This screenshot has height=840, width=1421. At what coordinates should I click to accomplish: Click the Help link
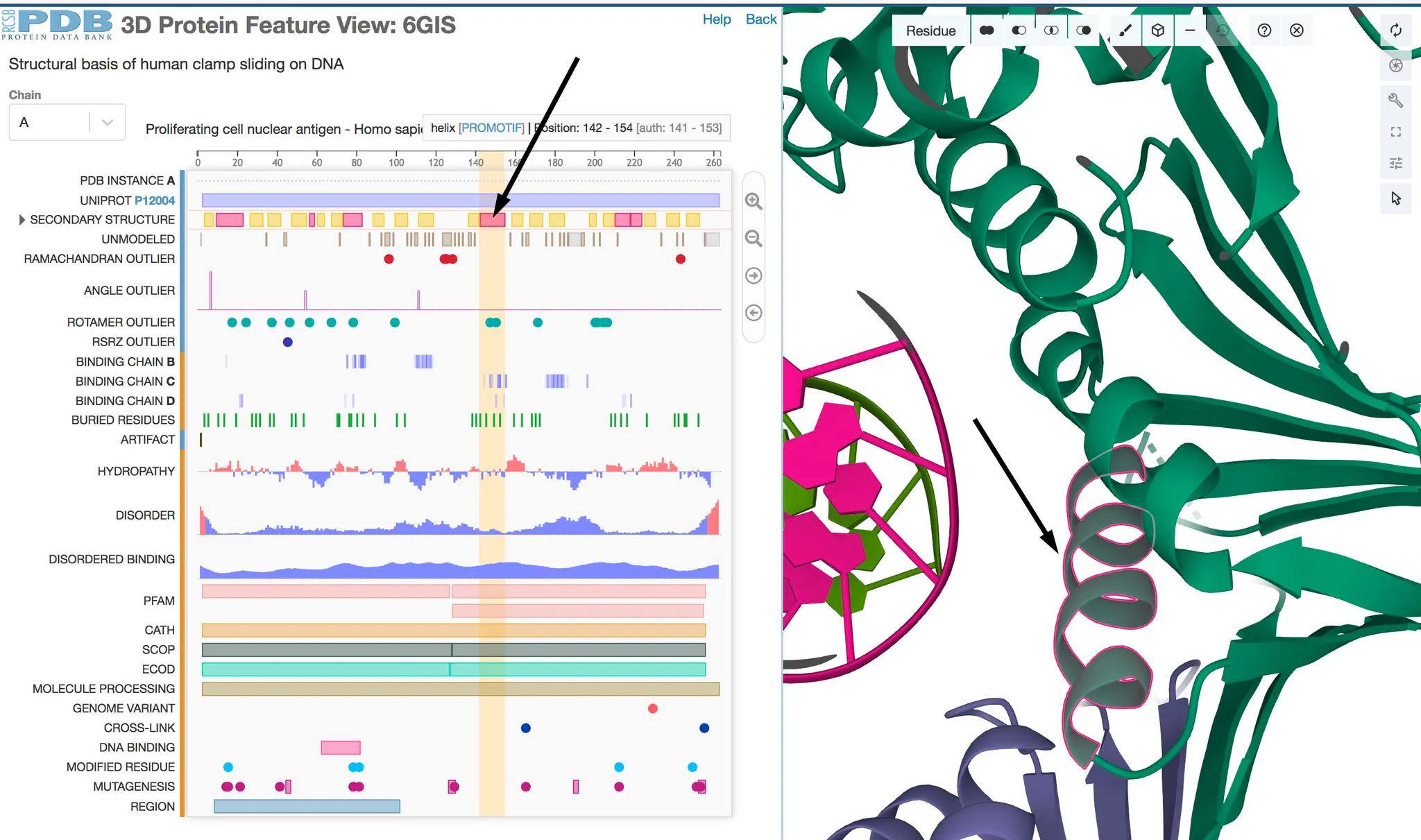pyautogui.click(x=716, y=19)
